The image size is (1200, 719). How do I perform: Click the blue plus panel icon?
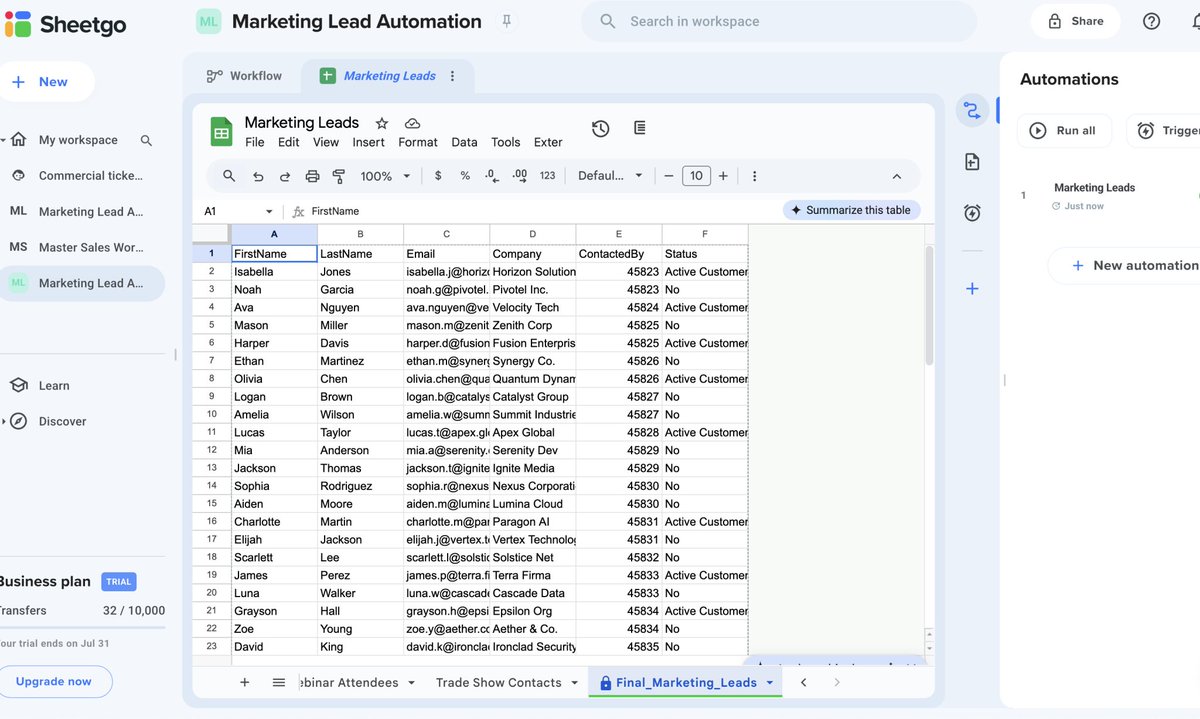point(972,289)
